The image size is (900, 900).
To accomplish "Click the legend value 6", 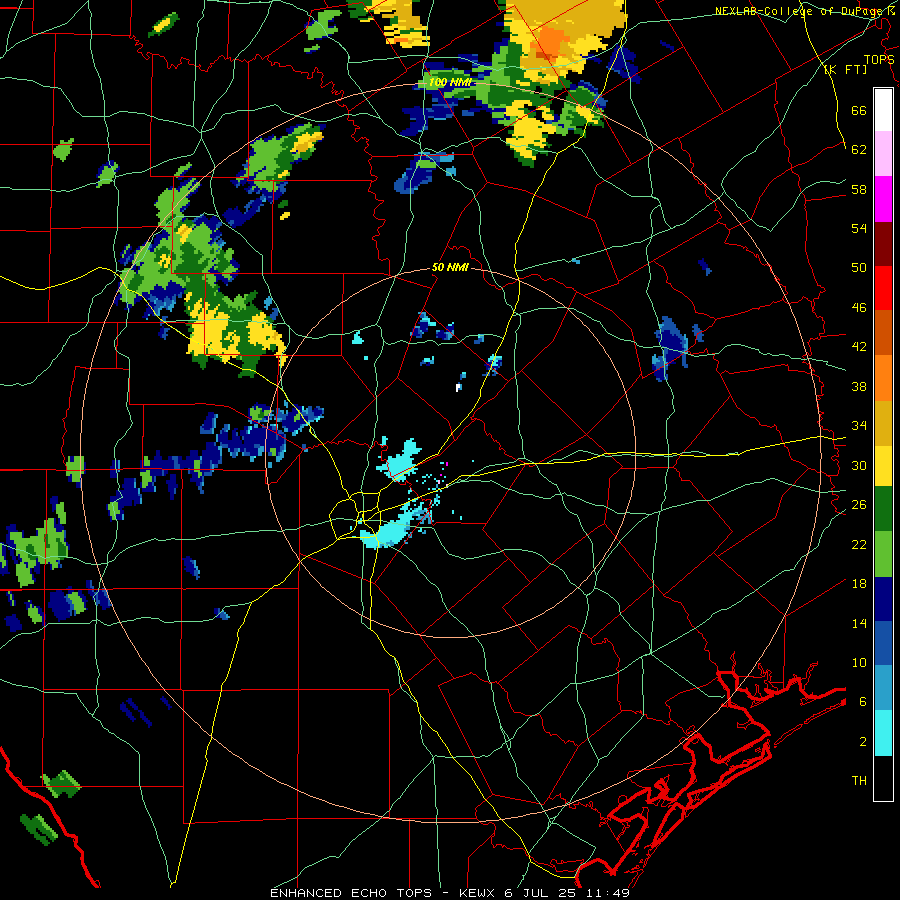I will coord(863,701).
